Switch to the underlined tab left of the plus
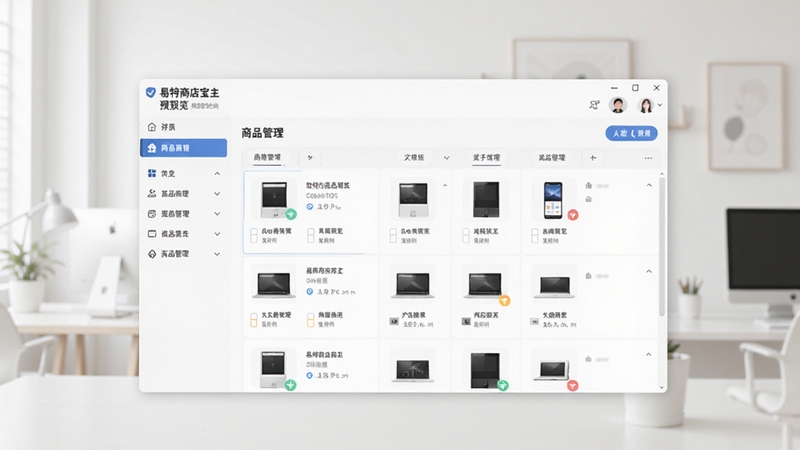This screenshot has width=800, height=450. point(486,158)
